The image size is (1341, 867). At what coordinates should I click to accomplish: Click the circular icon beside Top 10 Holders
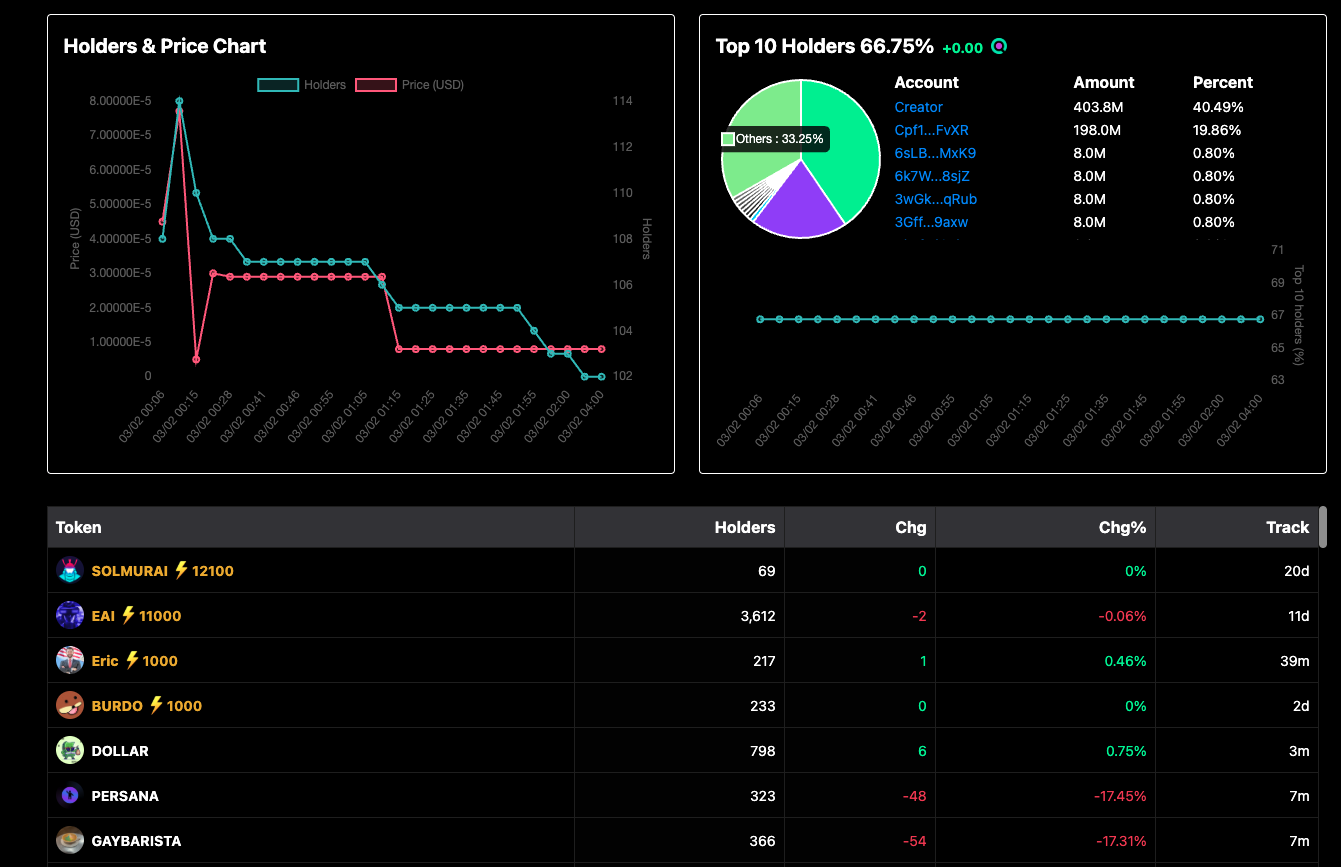point(999,46)
